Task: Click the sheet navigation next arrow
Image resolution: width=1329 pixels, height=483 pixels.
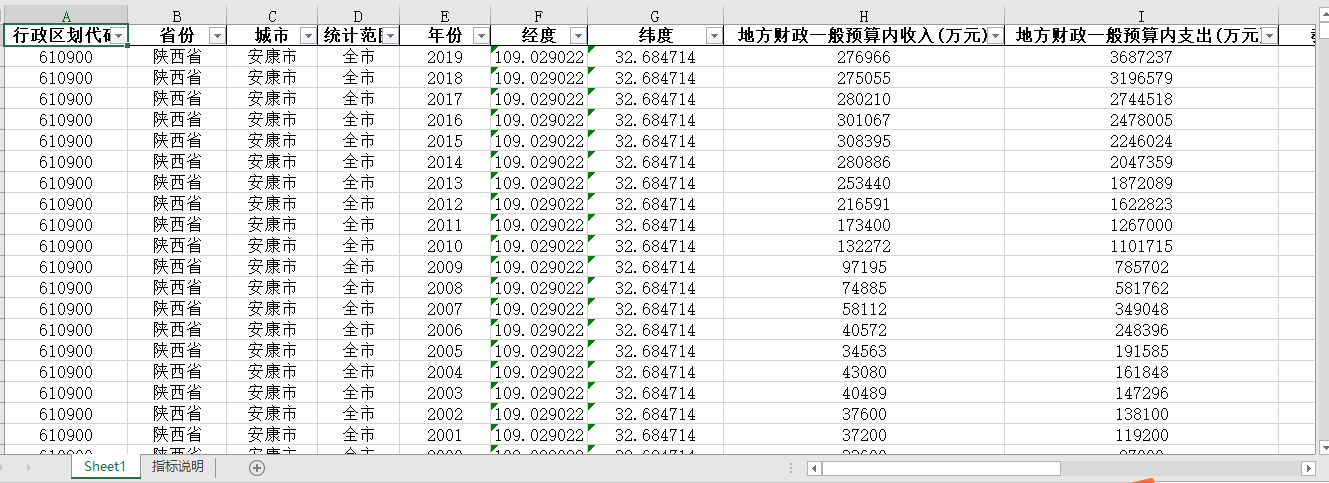Action: (x=28, y=467)
